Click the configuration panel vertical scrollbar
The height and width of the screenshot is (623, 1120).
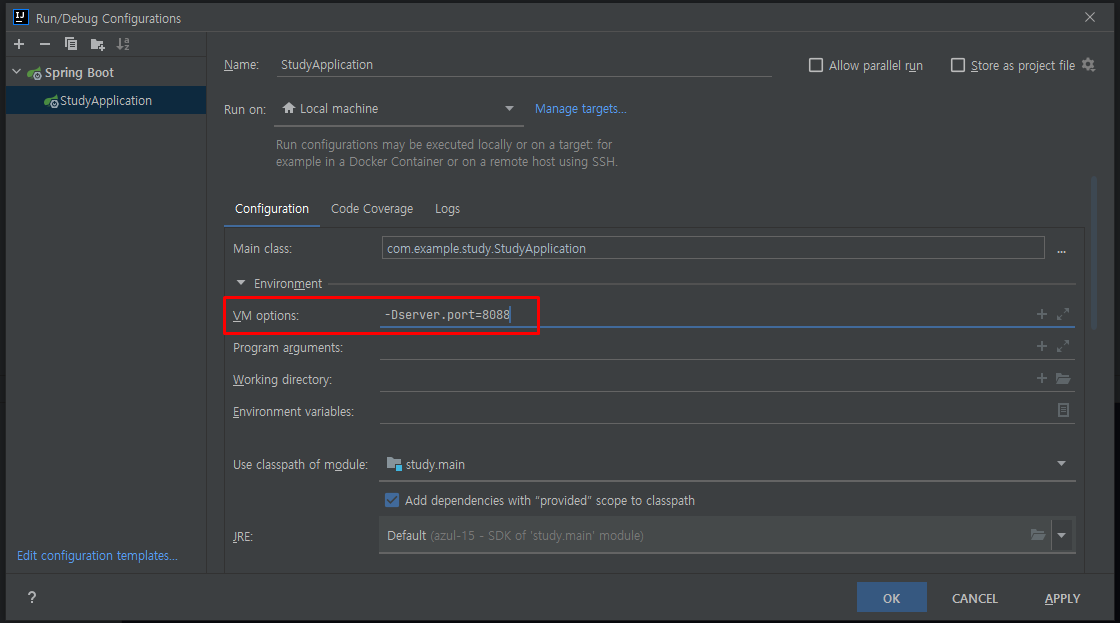click(x=1094, y=254)
